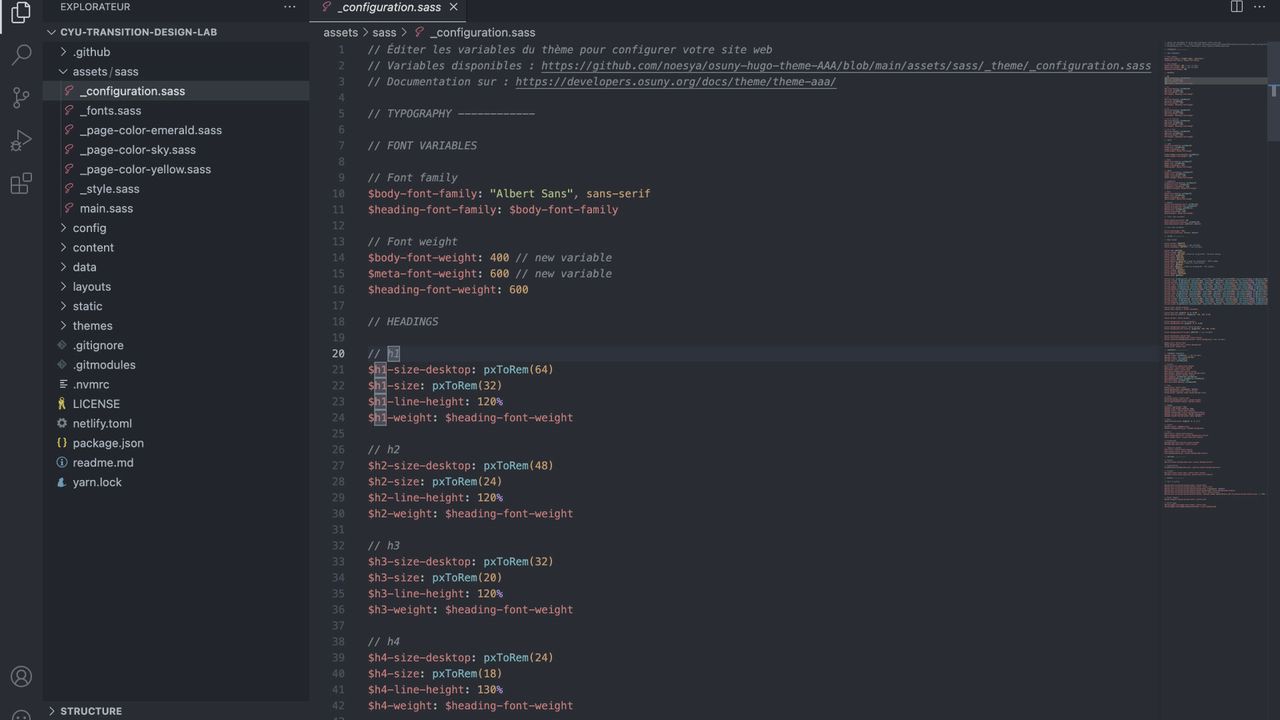Click the minimap code overview
This screenshot has height=720, width=1280.
coord(1214,300)
